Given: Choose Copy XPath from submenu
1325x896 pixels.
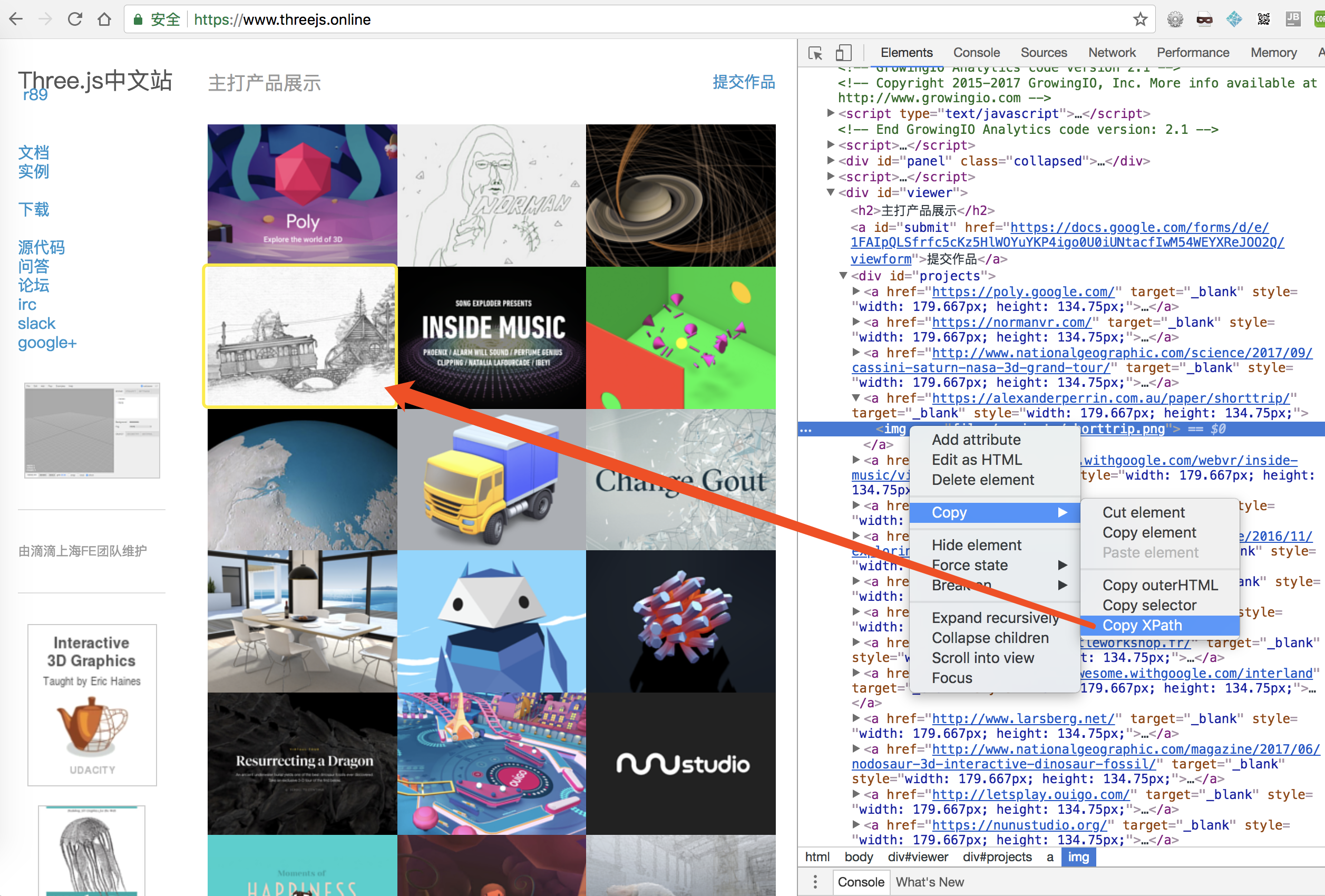Looking at the screenshot, I should (1142, 625).
